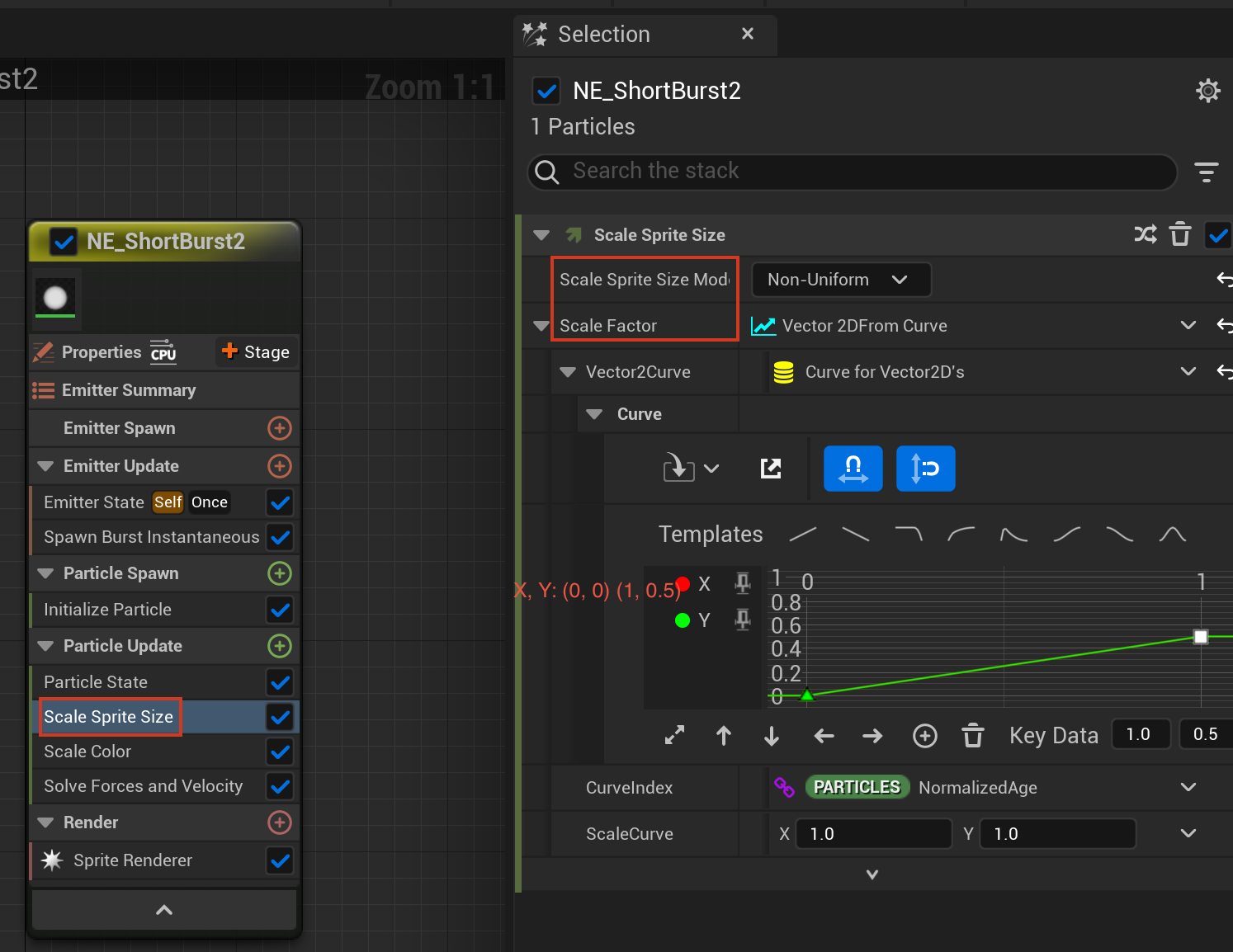Open curve in external curve editor icon
1233x952 pixels.
point(771,469)
